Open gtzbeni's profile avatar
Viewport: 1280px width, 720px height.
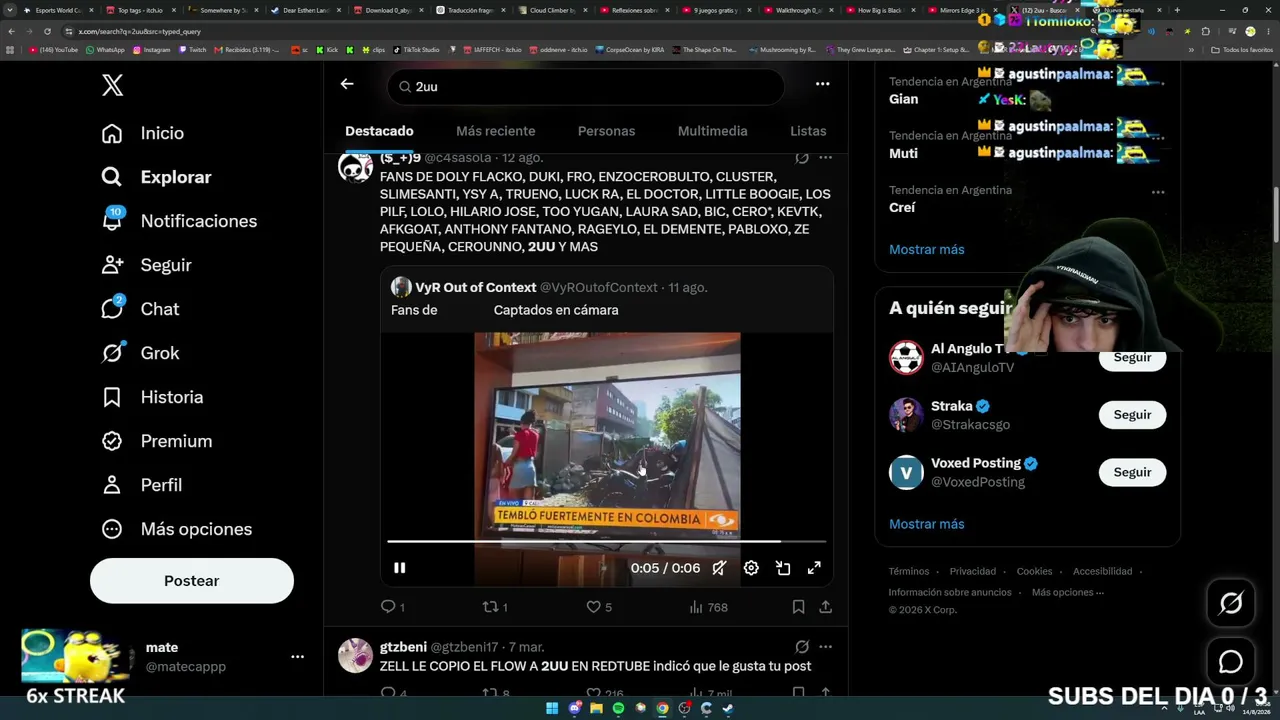point(355,656)
